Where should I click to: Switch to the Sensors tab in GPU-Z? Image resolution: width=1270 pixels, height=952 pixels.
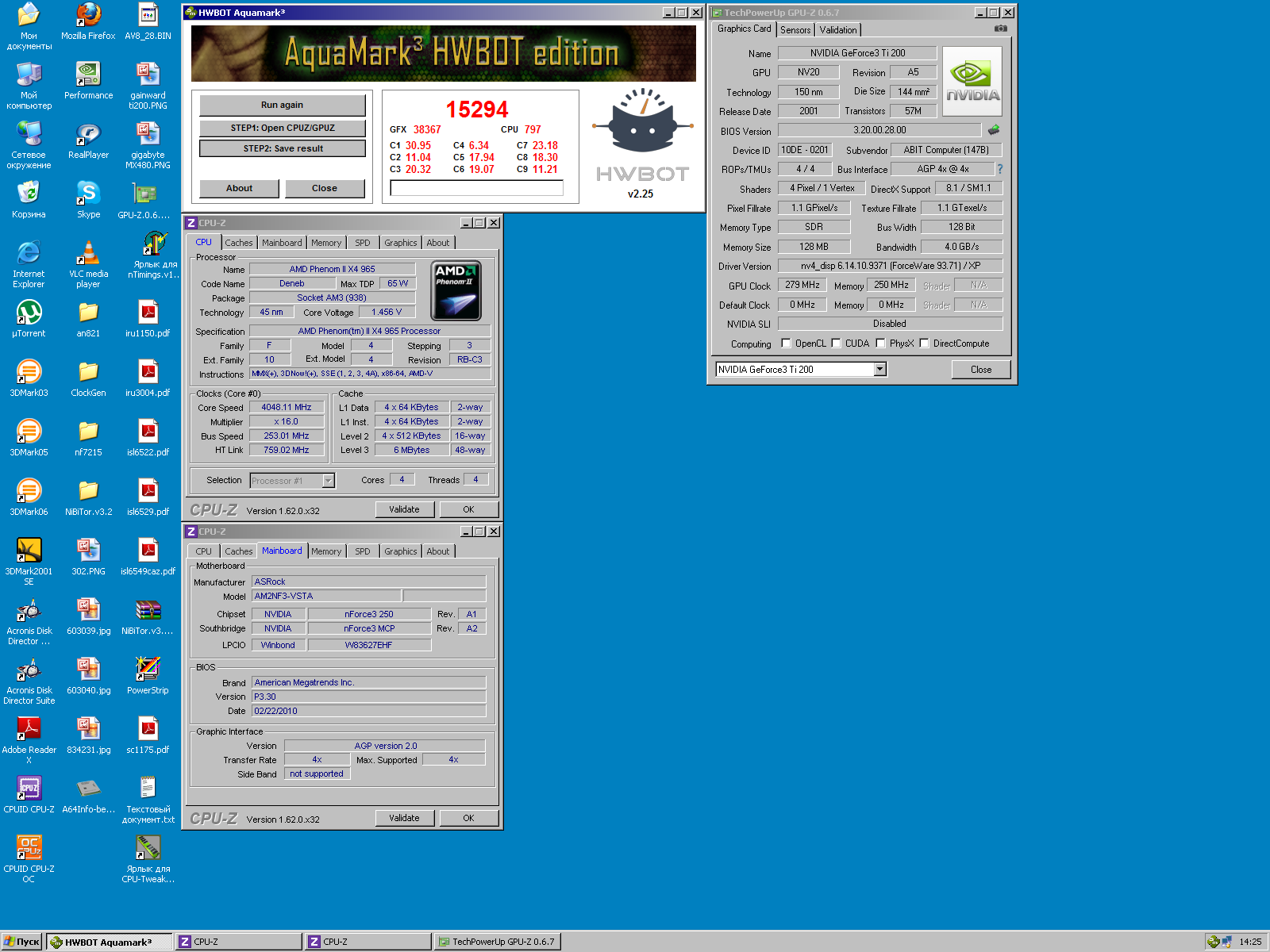coord(795,30)
